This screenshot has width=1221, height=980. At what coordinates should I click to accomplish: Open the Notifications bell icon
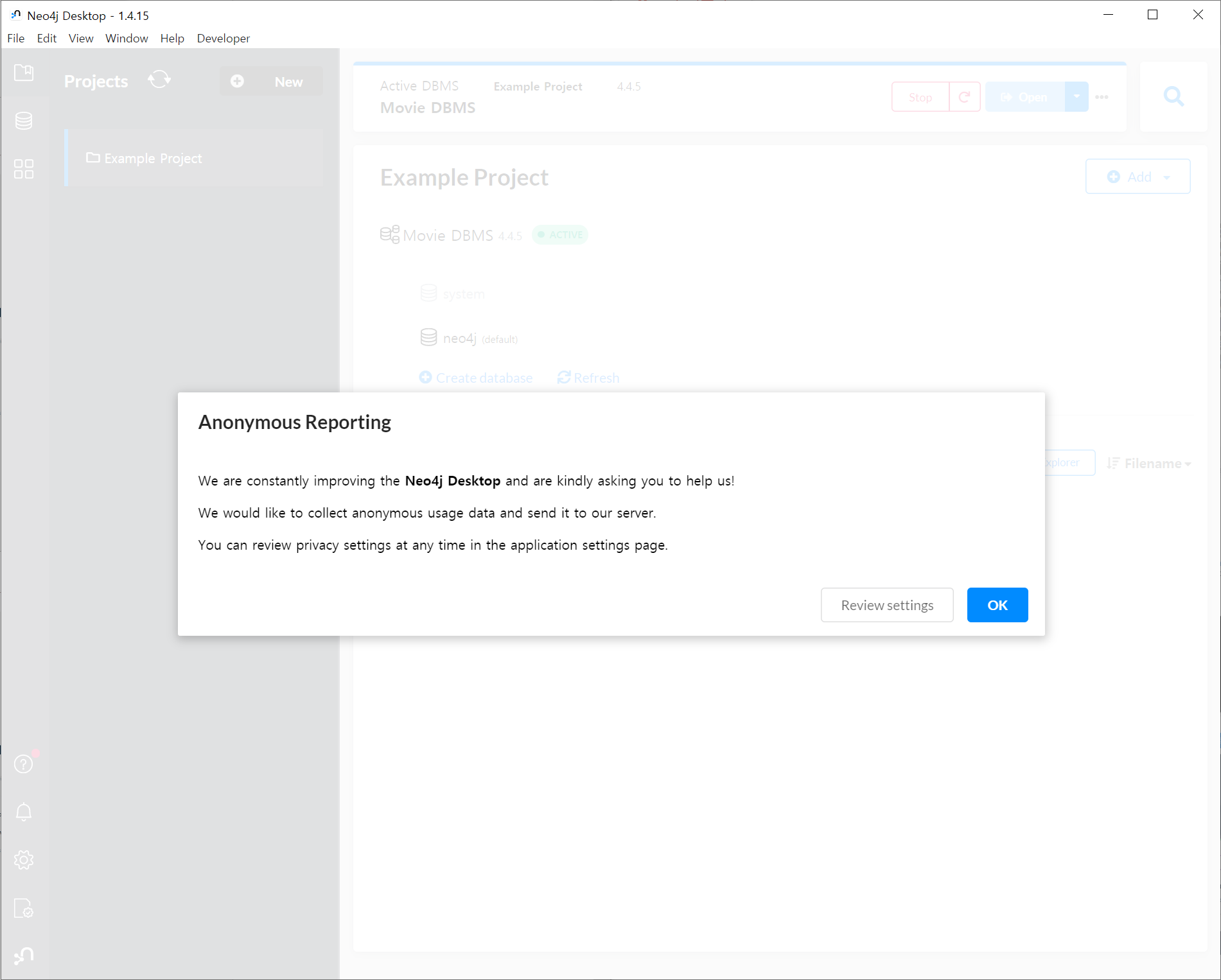(24, 812)
